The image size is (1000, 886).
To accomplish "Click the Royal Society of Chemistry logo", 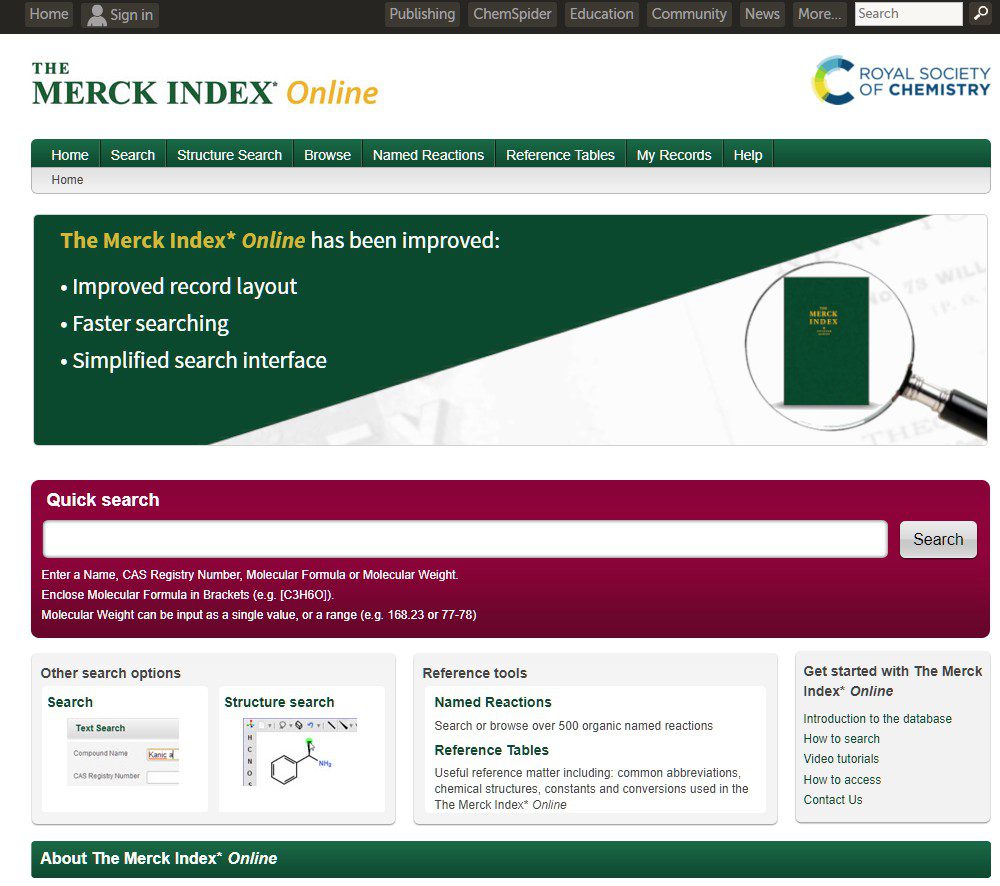I will click(898, 80).
